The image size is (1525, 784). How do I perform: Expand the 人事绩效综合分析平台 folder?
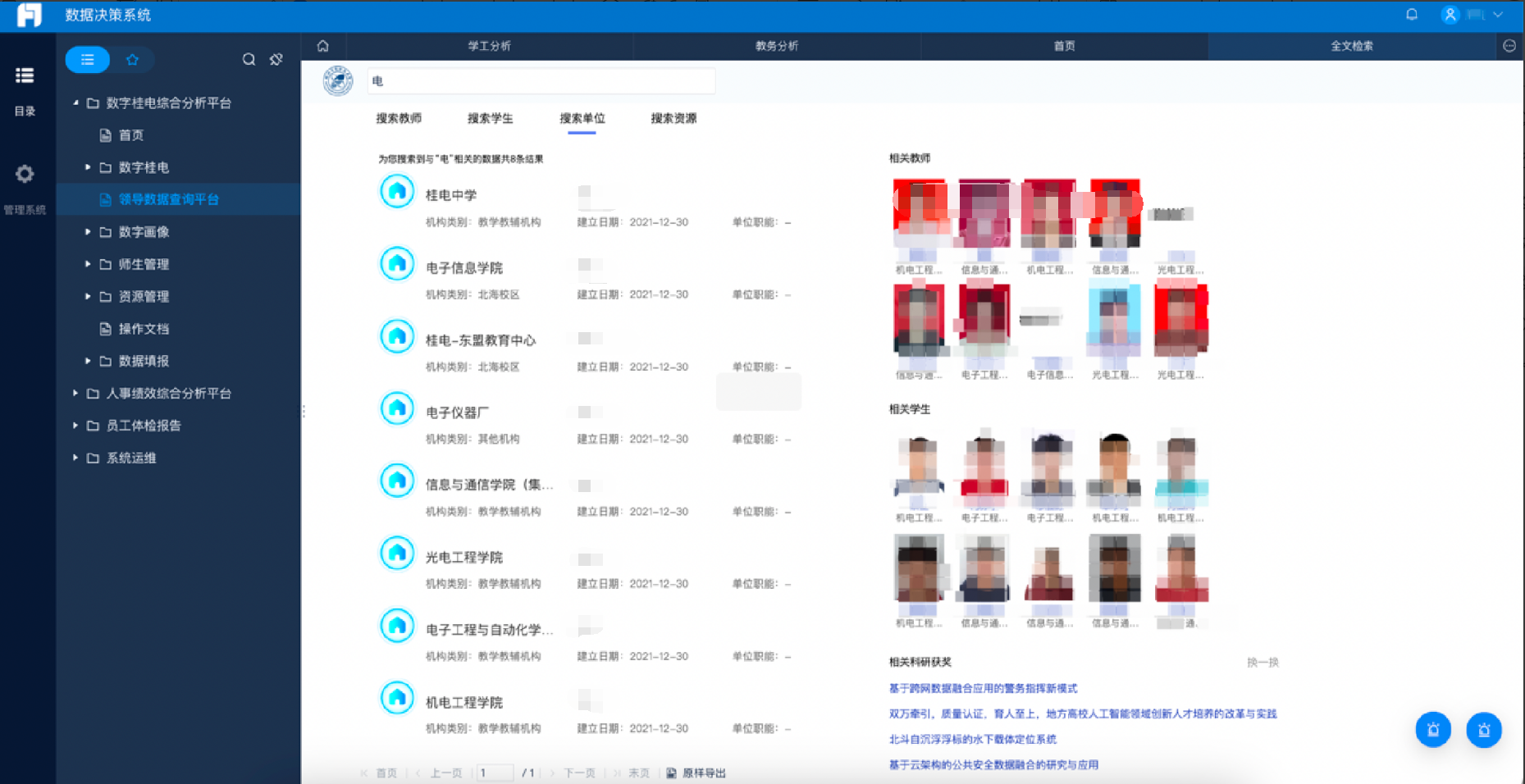point(75,394)
